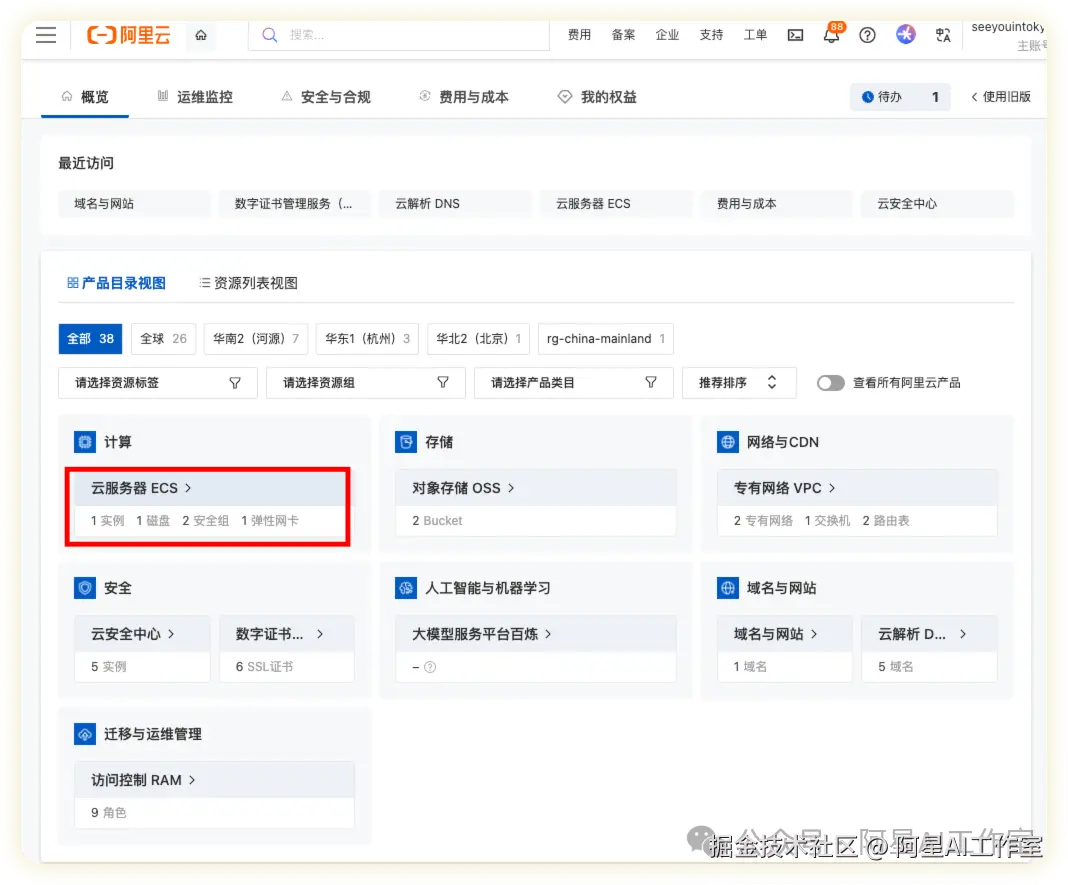Open the 请选择产品类目 dropdown

[574, 383]
